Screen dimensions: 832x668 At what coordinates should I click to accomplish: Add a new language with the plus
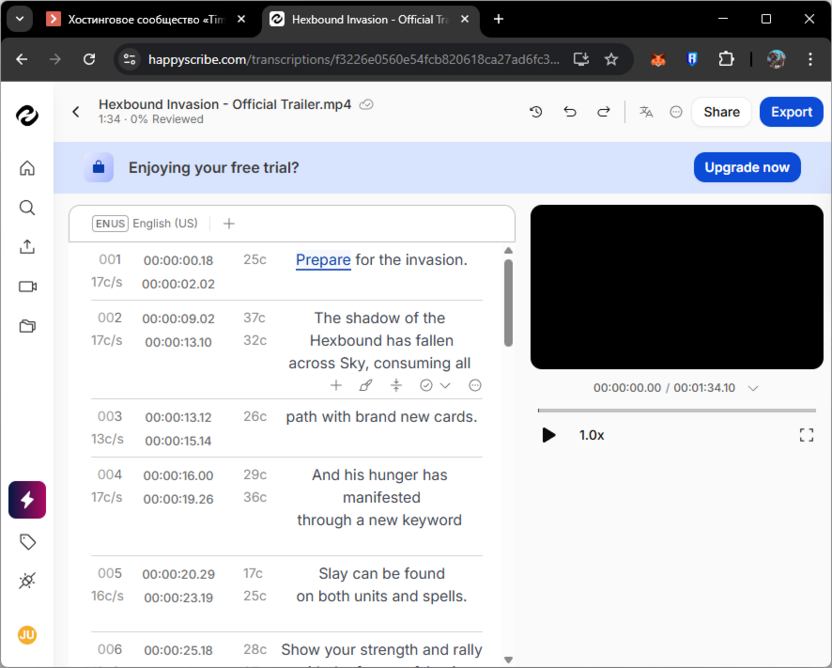pyautogui.click(x=229, y=223)
